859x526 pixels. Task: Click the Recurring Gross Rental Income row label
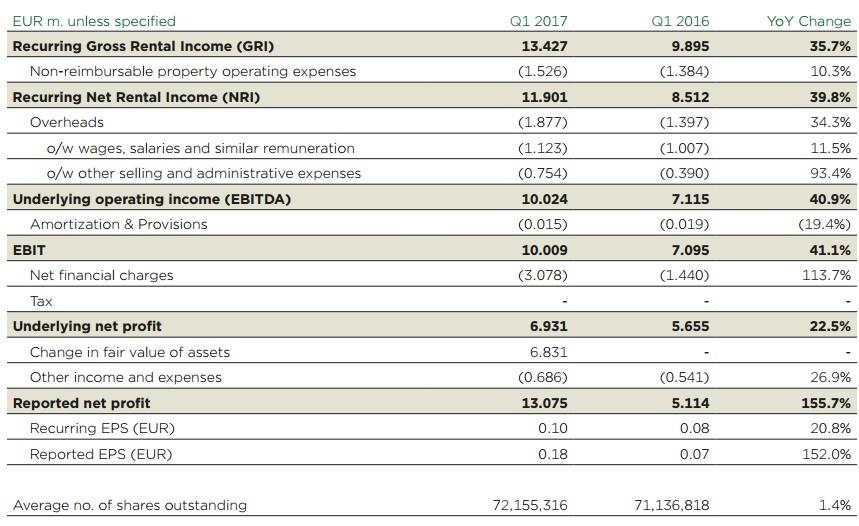coord(143,46)
